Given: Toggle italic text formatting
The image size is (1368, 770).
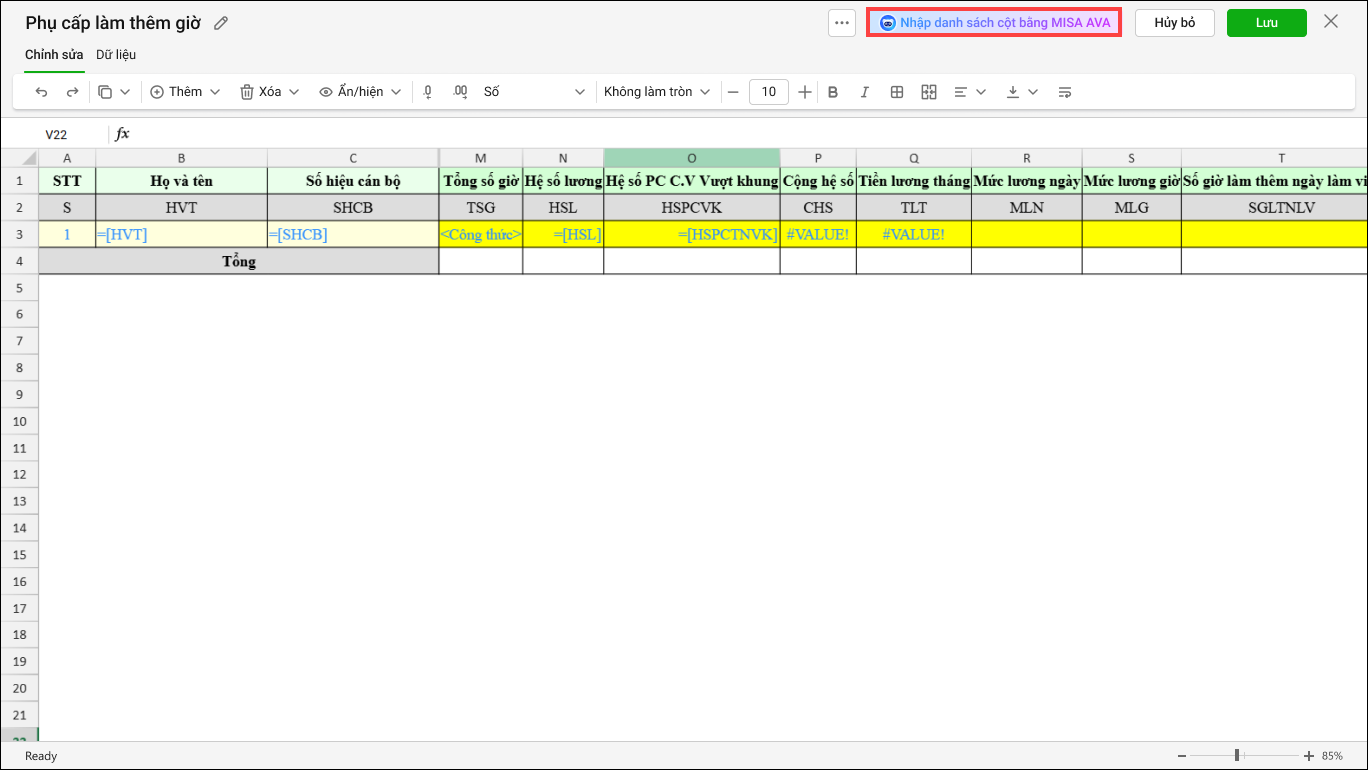Looking at the screenshot, I should coord(865,92).
